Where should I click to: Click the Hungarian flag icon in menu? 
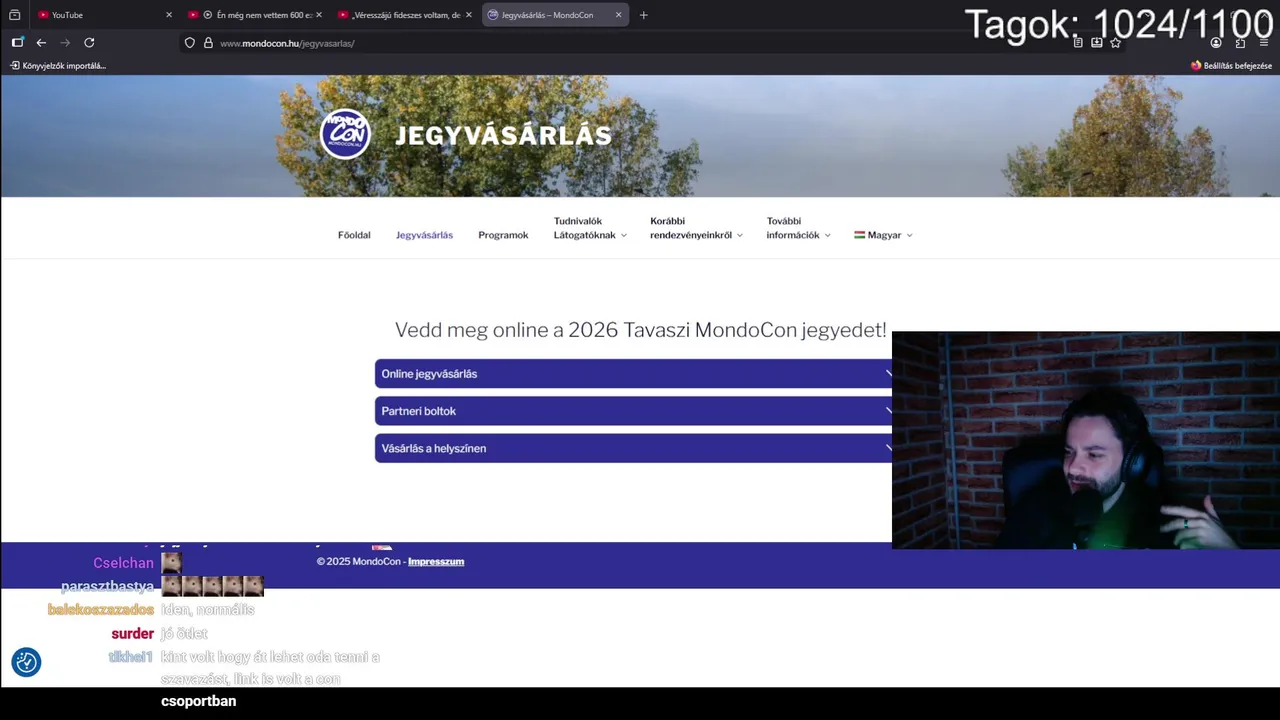(859, 235)
